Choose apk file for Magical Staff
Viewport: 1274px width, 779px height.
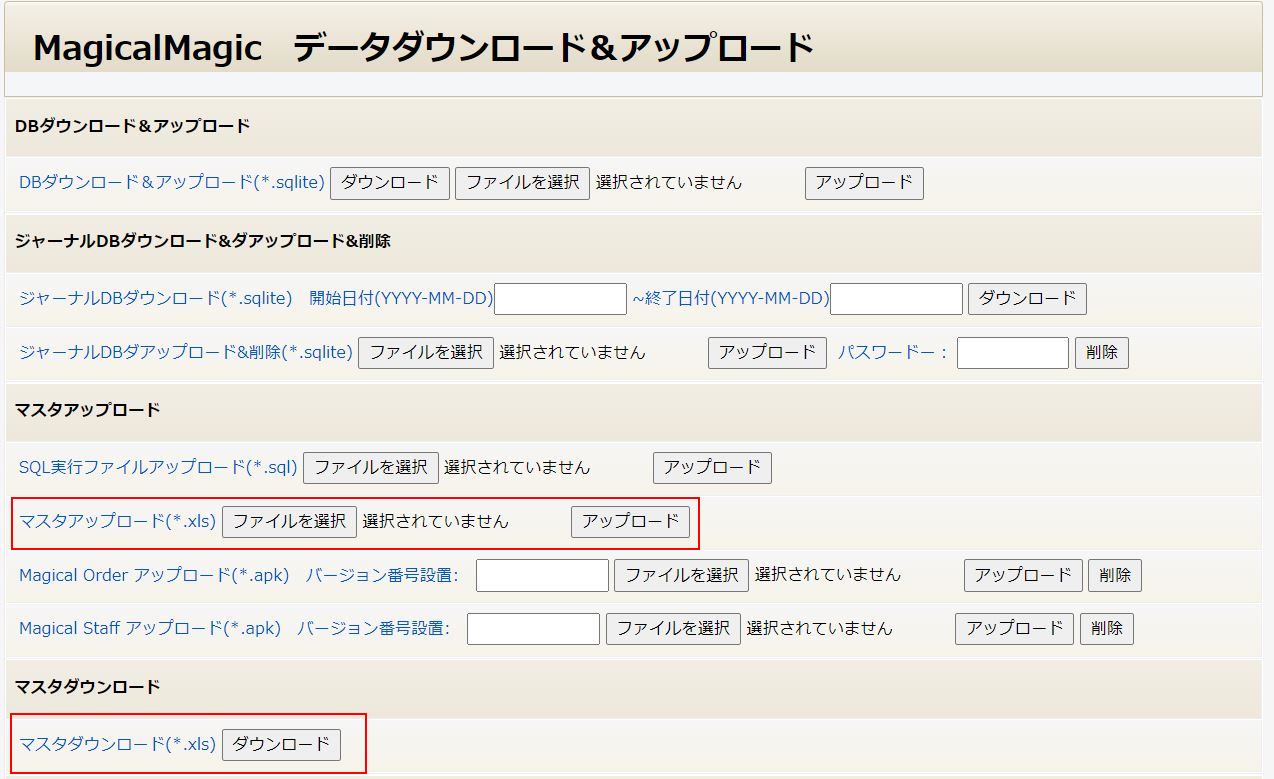point(673,629)
